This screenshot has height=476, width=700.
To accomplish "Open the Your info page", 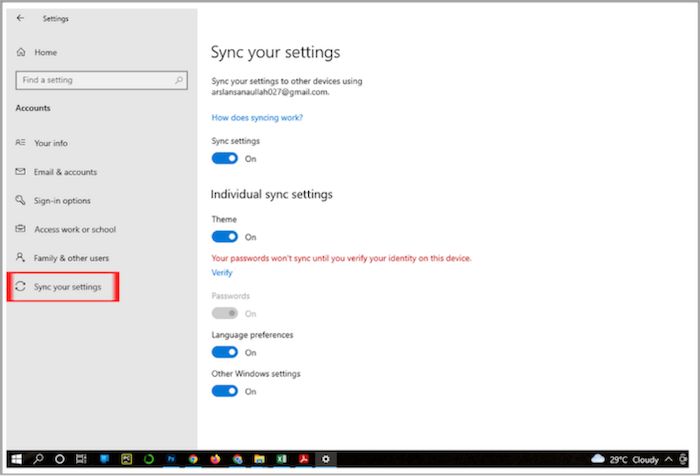I will pyautogui.click(x=50, y=143).
